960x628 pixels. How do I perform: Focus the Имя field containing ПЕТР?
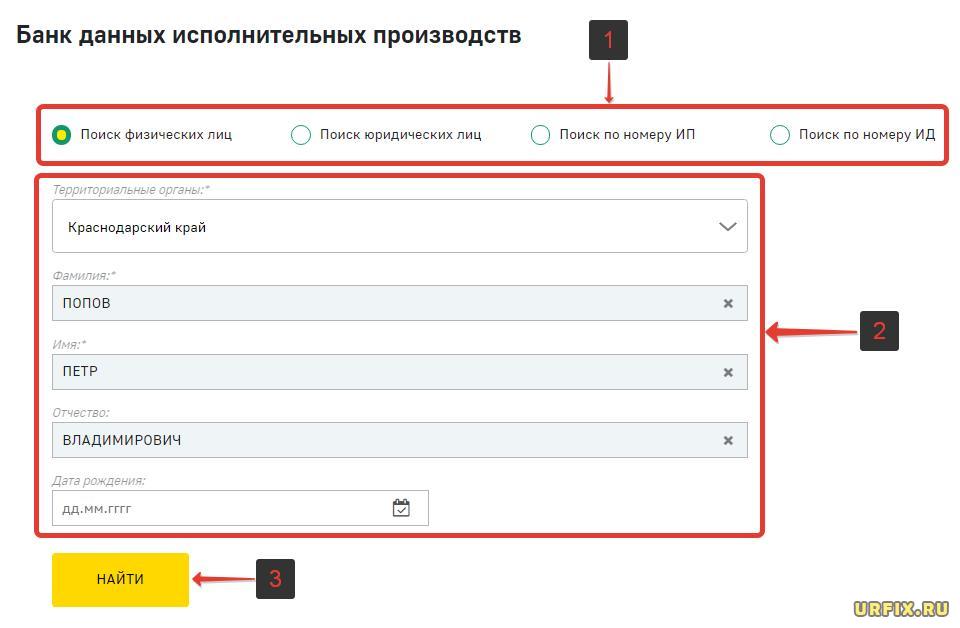click(380, 372)
